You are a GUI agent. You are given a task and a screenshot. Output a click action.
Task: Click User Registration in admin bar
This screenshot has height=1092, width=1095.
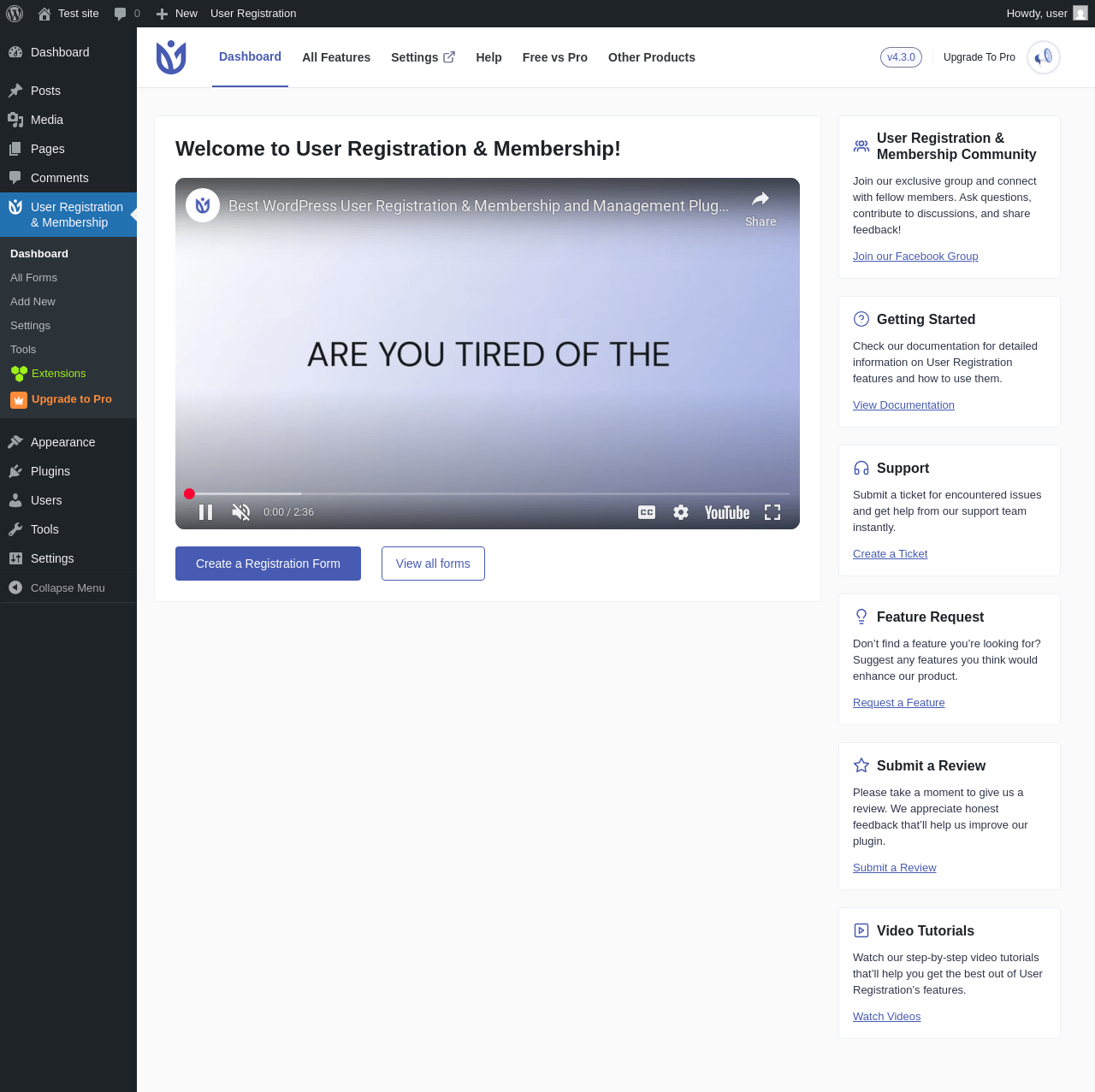(x=253, y=14)
